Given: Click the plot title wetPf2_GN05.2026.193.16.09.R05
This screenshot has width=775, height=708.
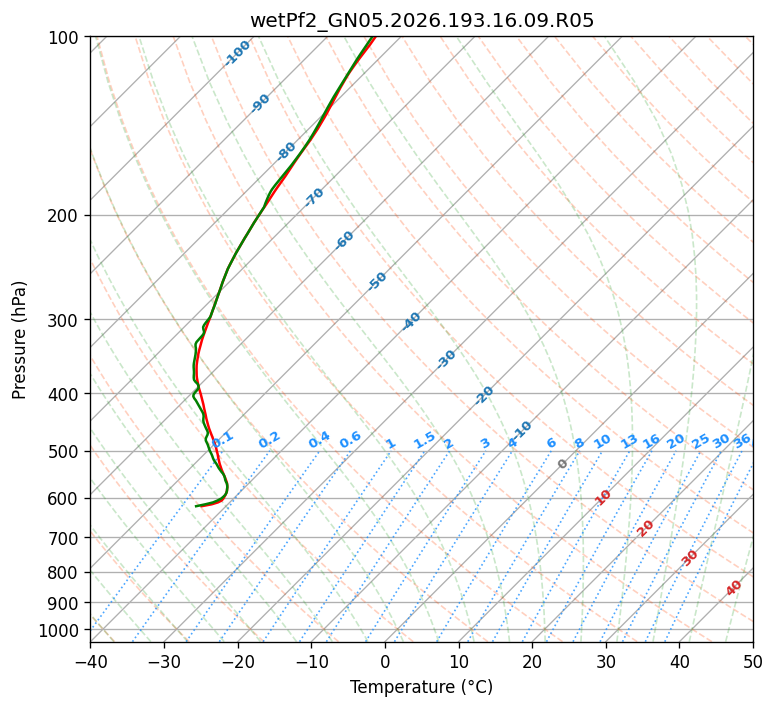Looking at the screenshot, I should [x=422, y=21].
